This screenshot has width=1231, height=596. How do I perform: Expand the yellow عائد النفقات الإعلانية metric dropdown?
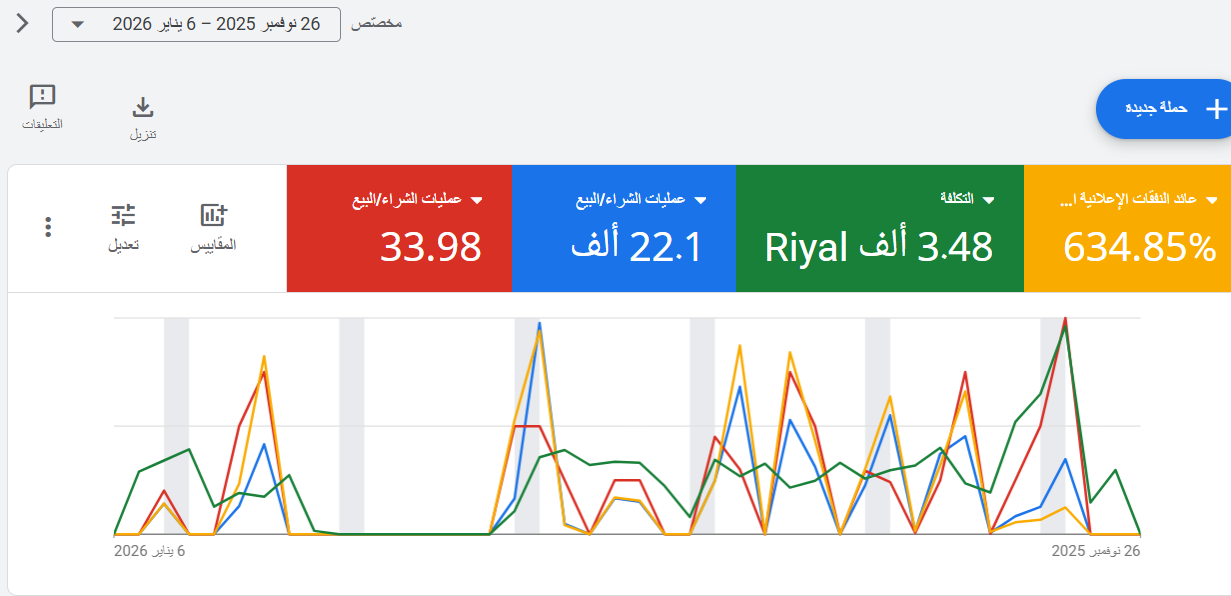[1211, 199]
